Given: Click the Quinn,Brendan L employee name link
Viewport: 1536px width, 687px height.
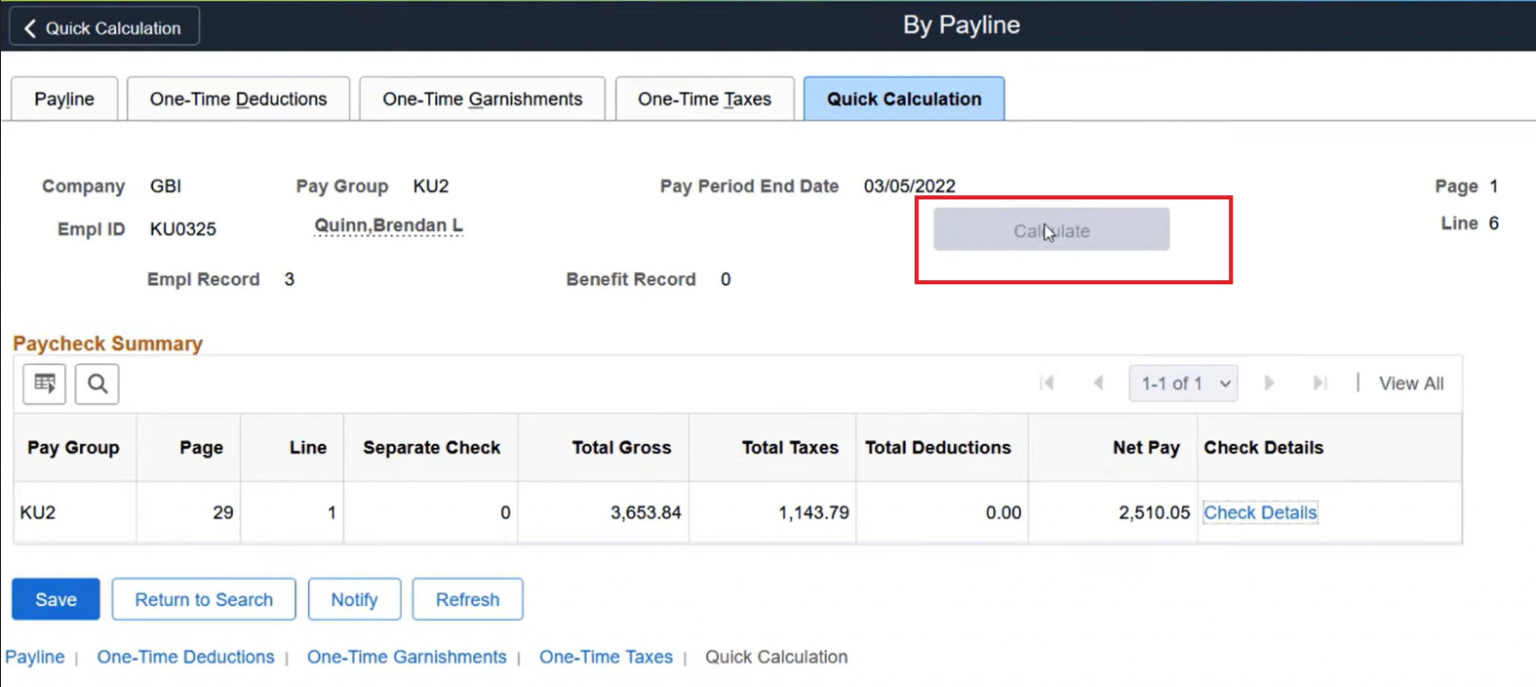Looking at the screenshot, I should [388, 225].
